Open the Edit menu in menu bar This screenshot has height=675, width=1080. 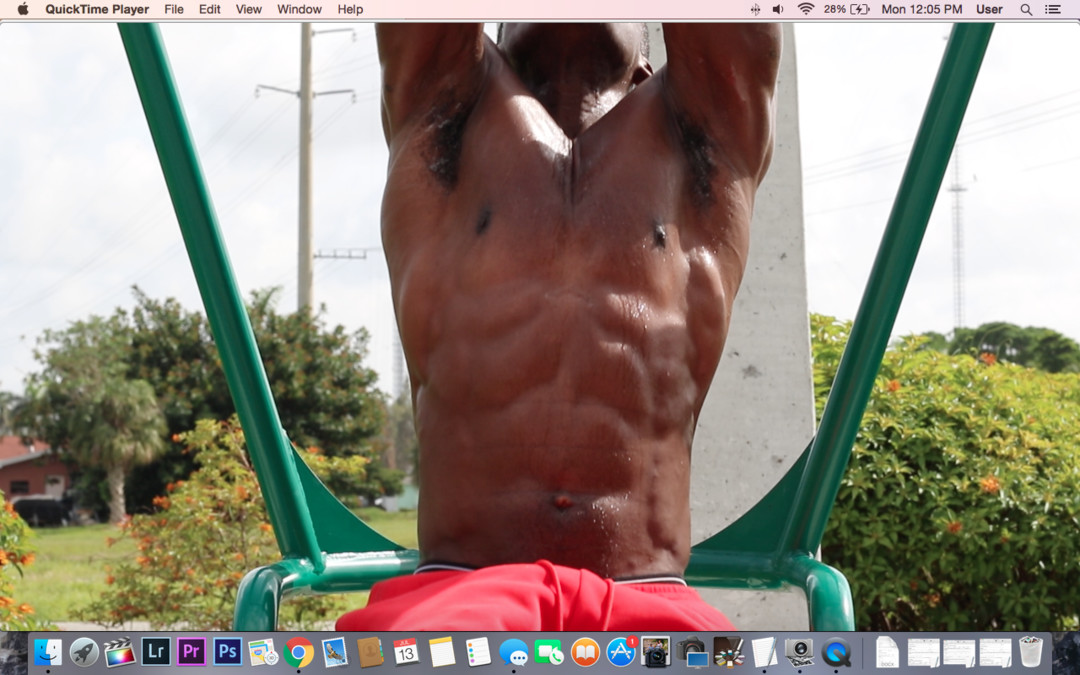pyautogui.click(x=209, y=9)
